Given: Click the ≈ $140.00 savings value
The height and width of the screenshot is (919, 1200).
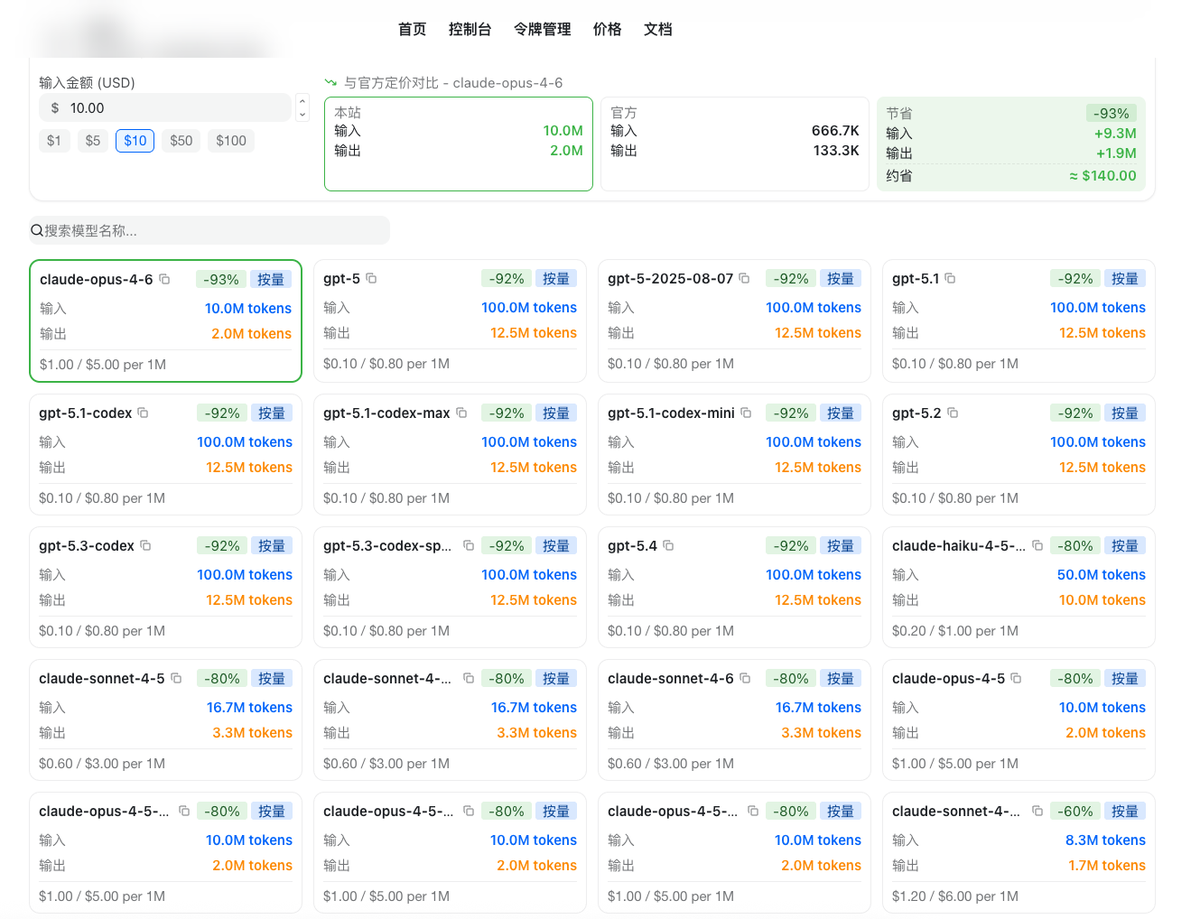Looking at the screenshot, I should click(x=1103, y=176).
